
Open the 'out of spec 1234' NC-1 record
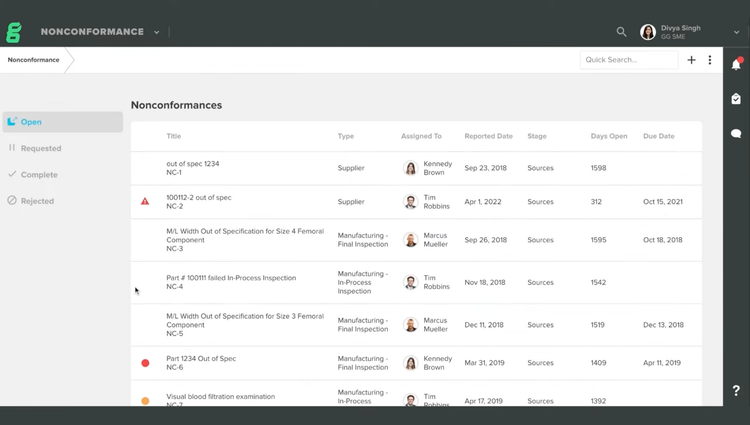click(x=193, y=164)
